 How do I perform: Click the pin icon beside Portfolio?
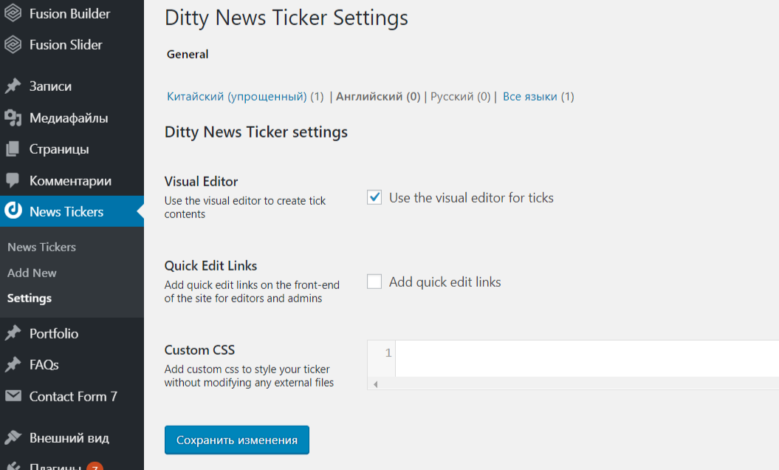(x=13, y=333)
